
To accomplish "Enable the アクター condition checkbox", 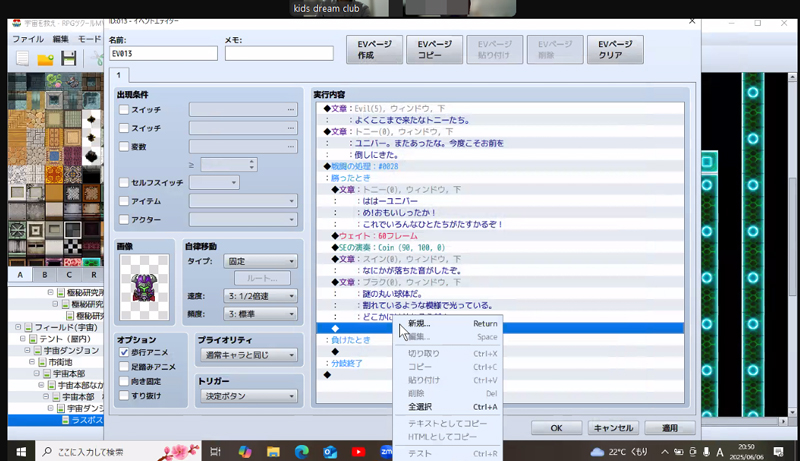I will [123, 219].
